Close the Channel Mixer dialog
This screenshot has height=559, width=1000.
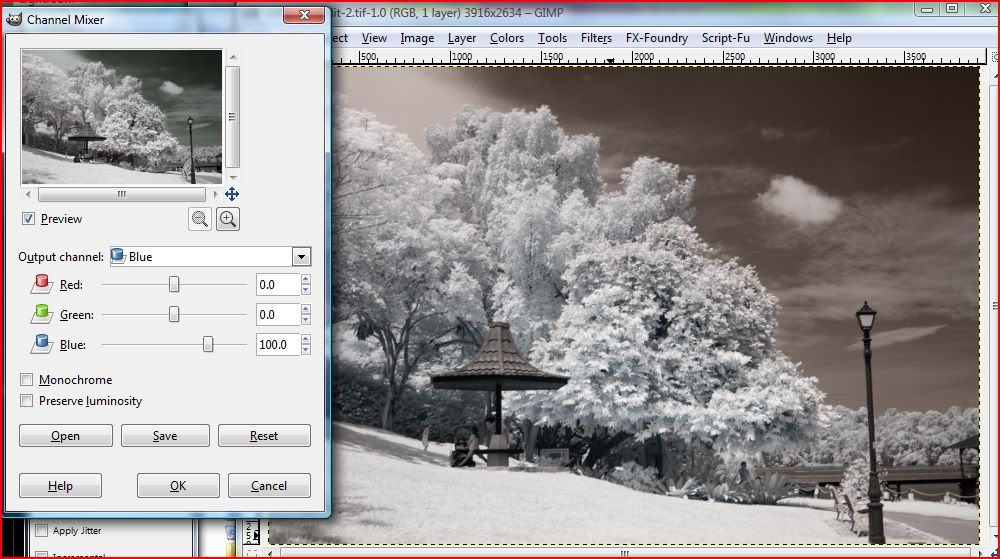coord(304,15)
